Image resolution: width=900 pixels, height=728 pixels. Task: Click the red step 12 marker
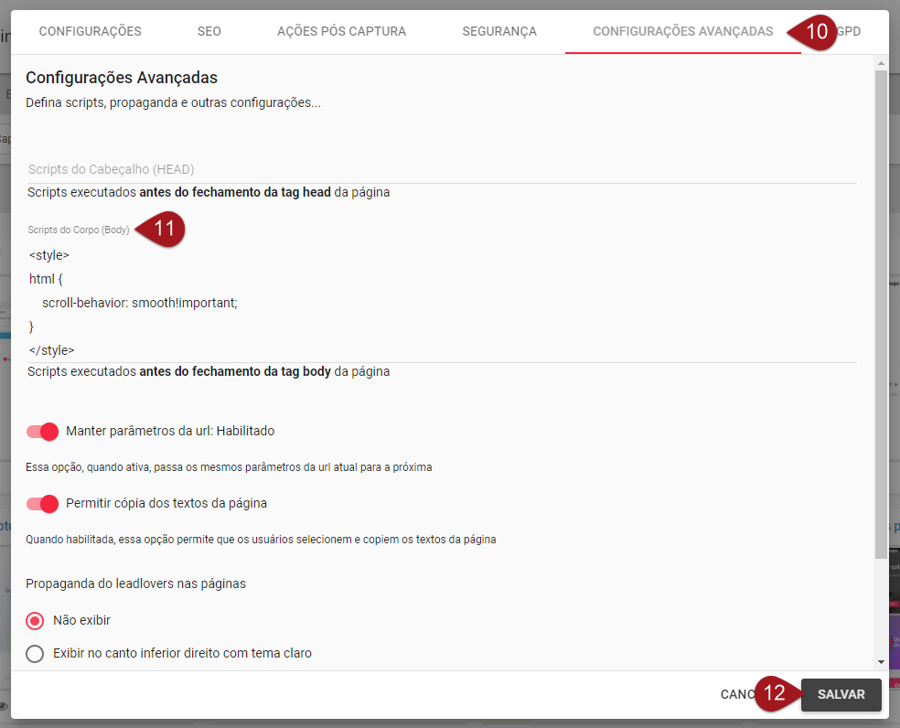(775, 694)
